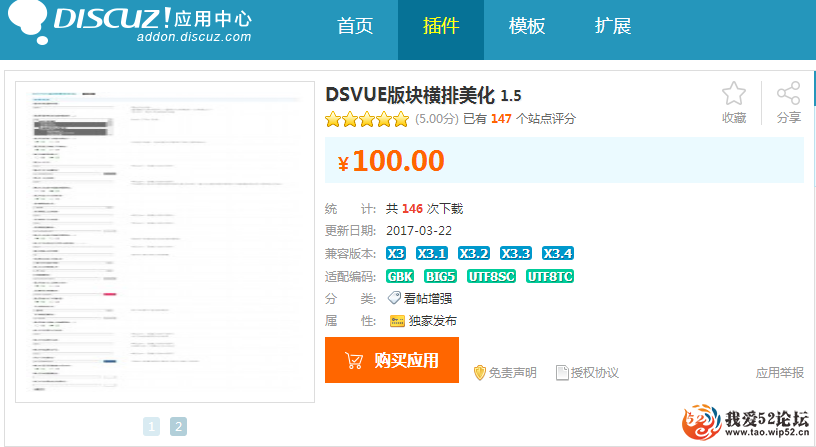816x447 pixels.
Task: Click the X3.1 compatibility badge
Action: [x=432, y=253]
